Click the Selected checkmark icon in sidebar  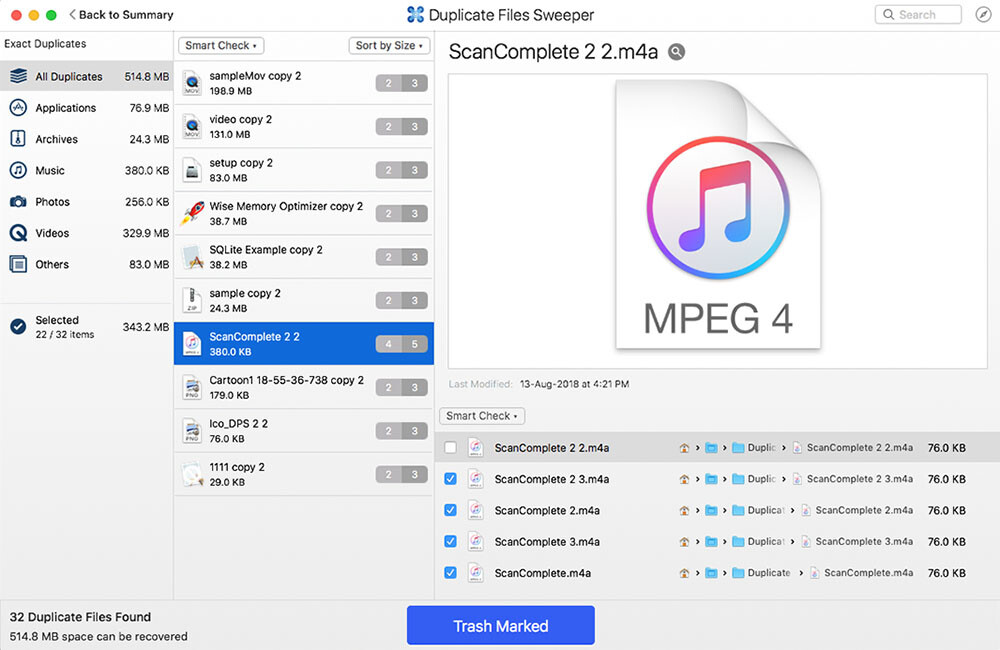18,327
